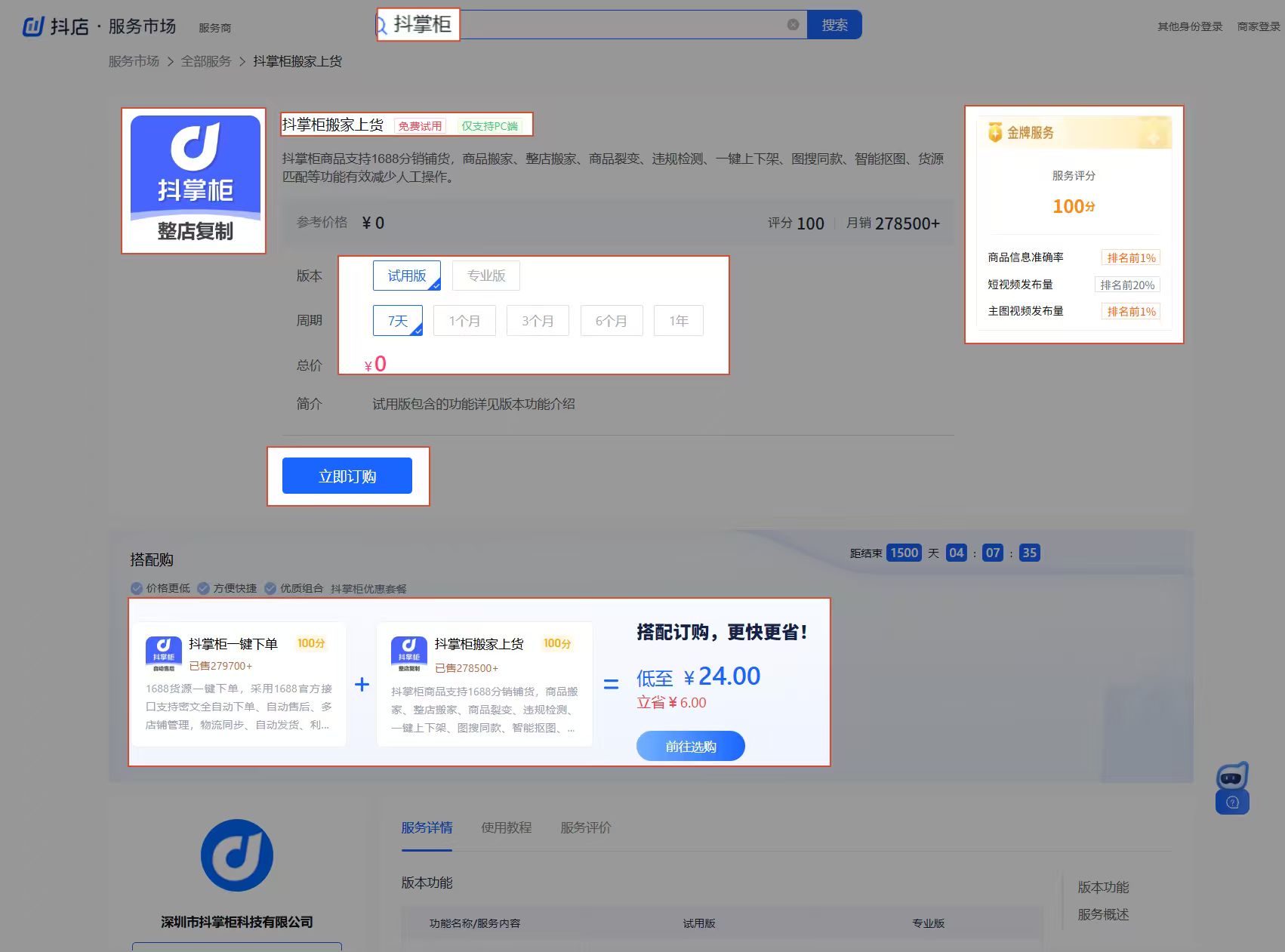1285x952 pixels.
Task: Click the 价格更低 check icon
Action: [x=137, y=588]
